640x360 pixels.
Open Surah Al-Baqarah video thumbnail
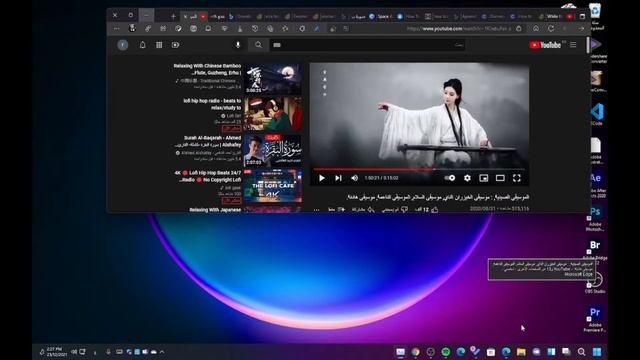pyautogui.click(x=273, y=150)
